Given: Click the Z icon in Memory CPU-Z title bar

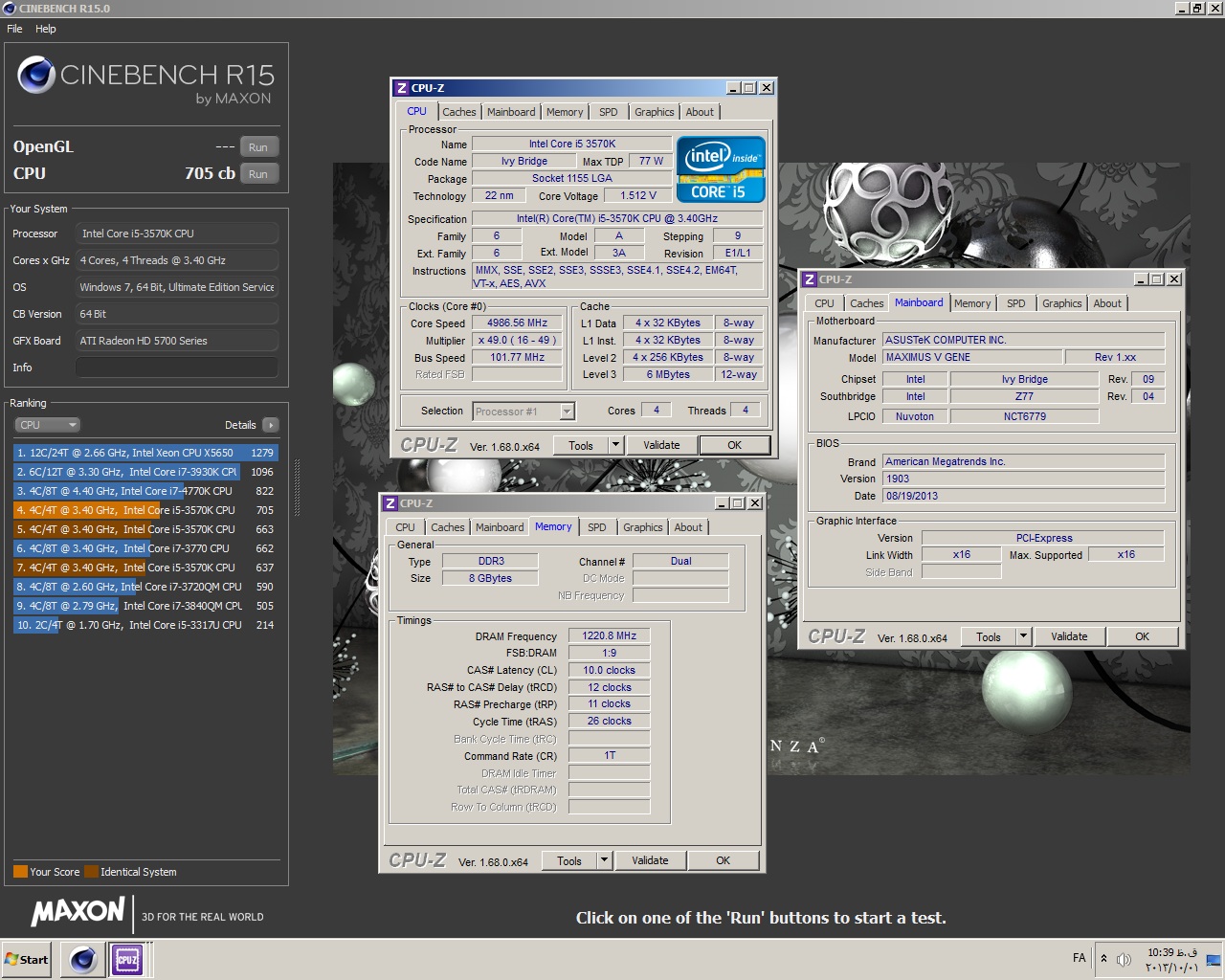Looking at the screenshot, I should 390,503.
